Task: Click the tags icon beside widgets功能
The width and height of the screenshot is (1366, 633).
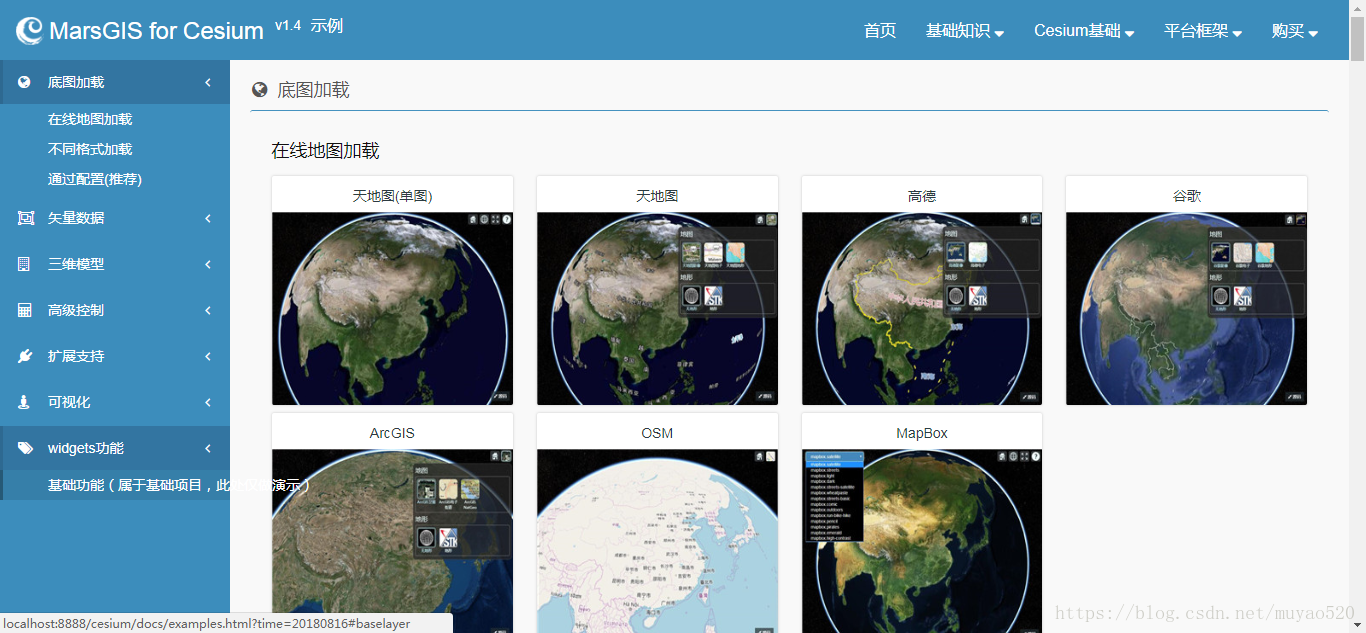Action: pos(25,448)
